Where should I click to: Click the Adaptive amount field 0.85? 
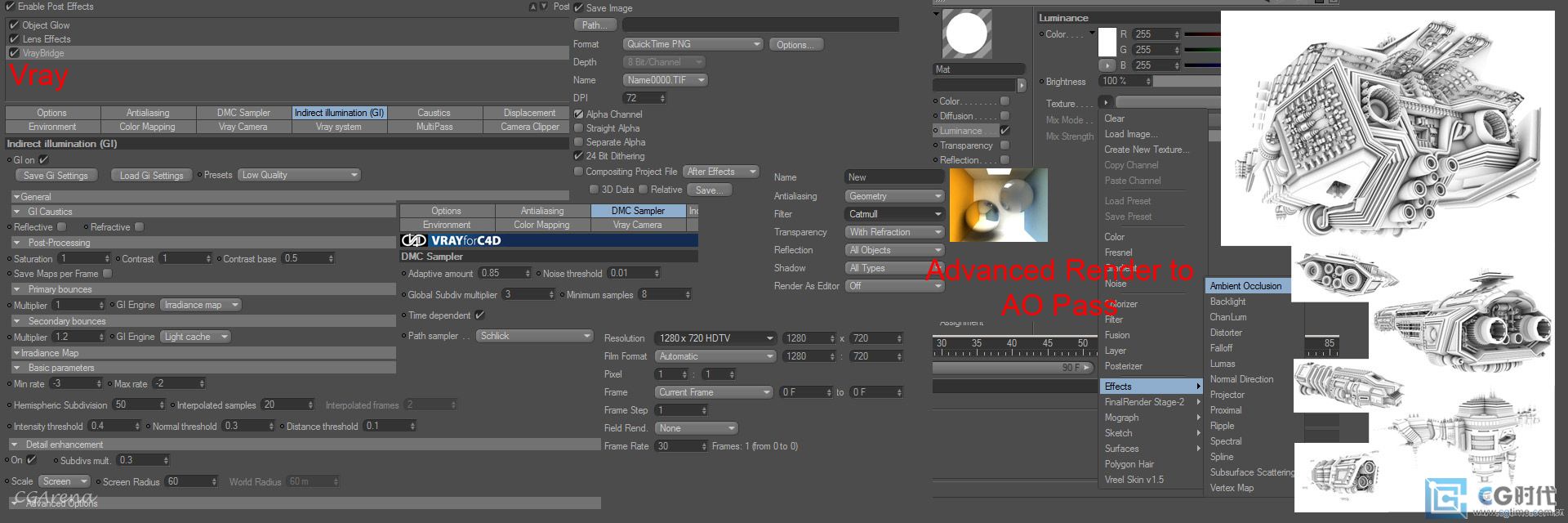coord(506,273)
